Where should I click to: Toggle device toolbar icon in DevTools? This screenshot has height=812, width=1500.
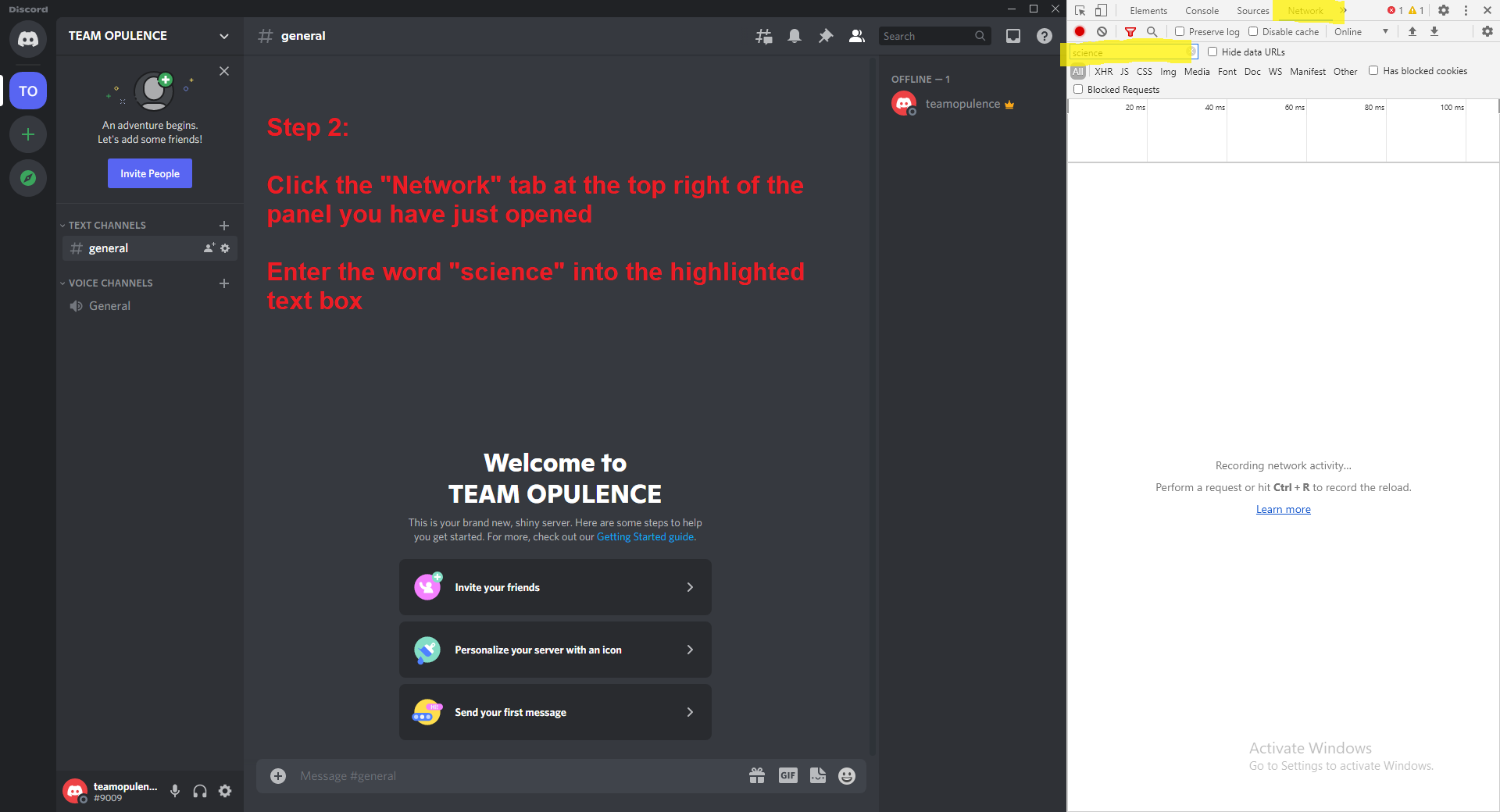tap(1101, 10)
